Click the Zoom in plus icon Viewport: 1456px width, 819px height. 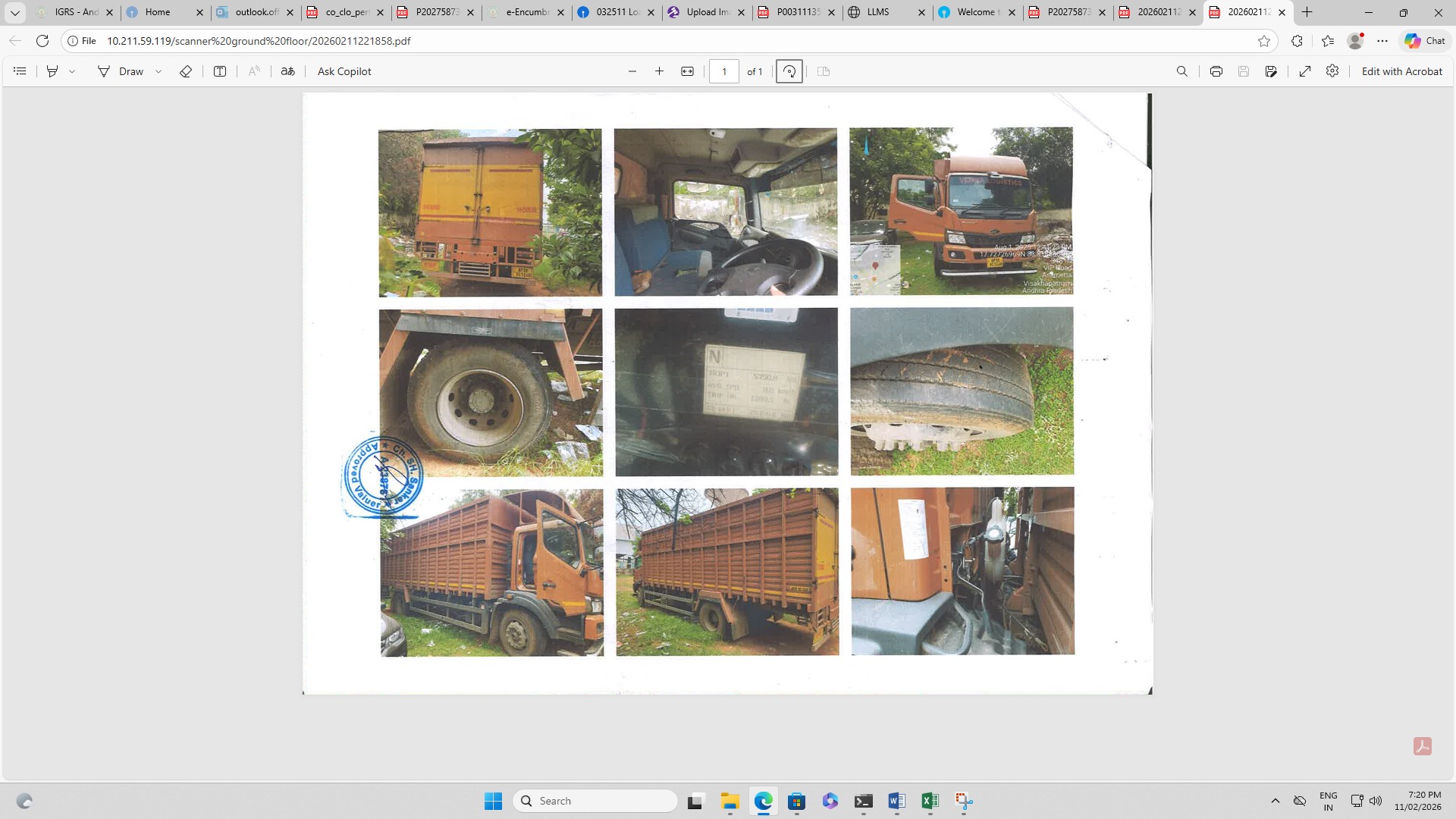click(x=659, y=71)
